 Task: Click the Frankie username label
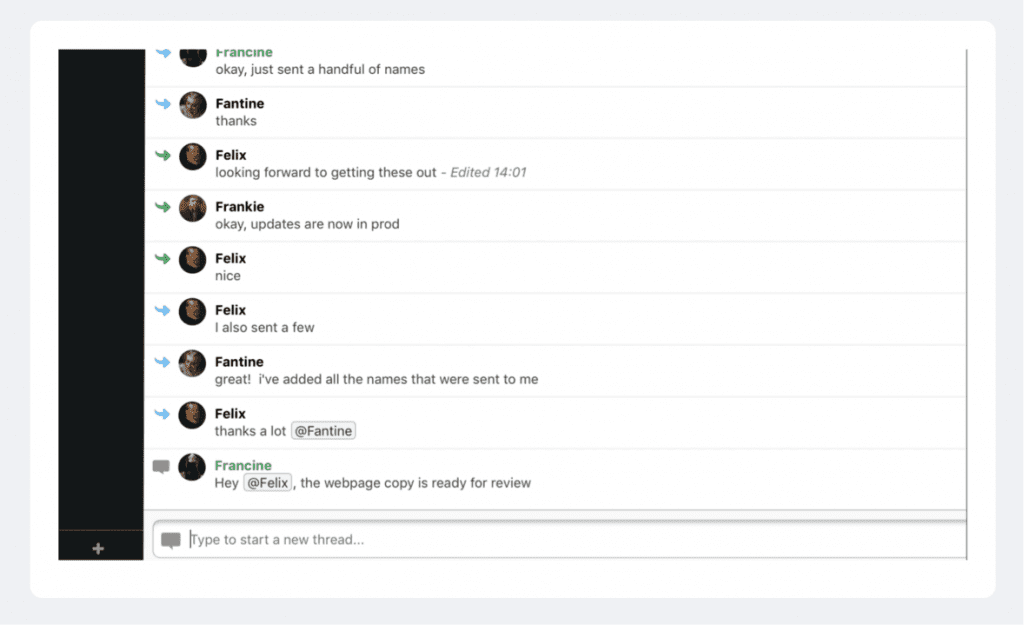(240, 206)
